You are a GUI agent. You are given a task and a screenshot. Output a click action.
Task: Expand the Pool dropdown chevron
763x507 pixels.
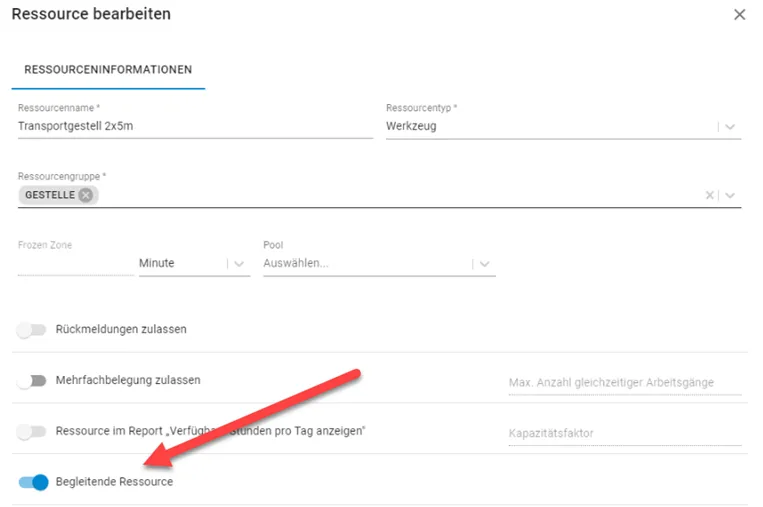pos(484,264)
